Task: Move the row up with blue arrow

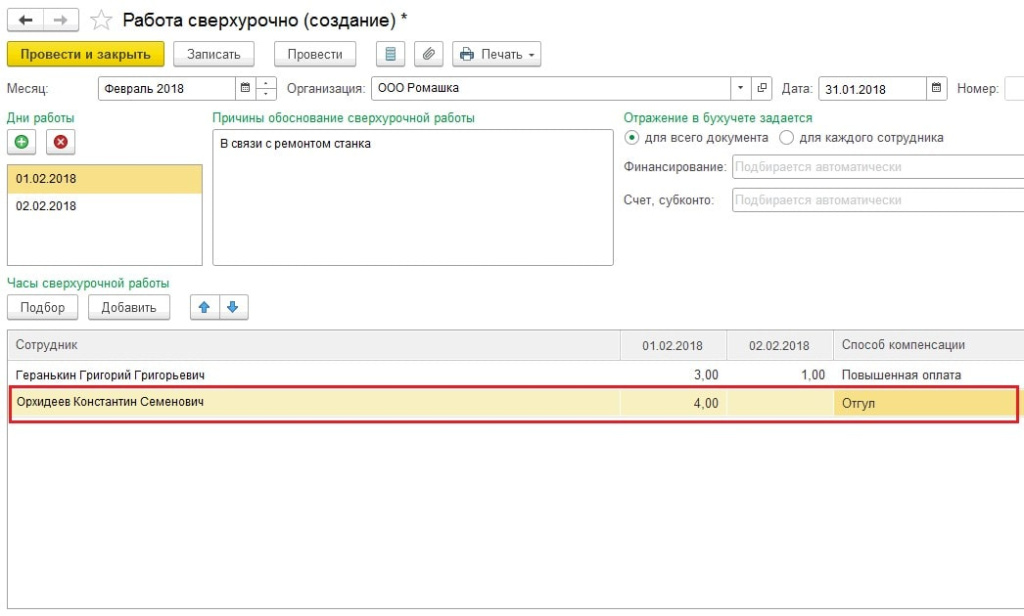Action: tap(205, 307)
